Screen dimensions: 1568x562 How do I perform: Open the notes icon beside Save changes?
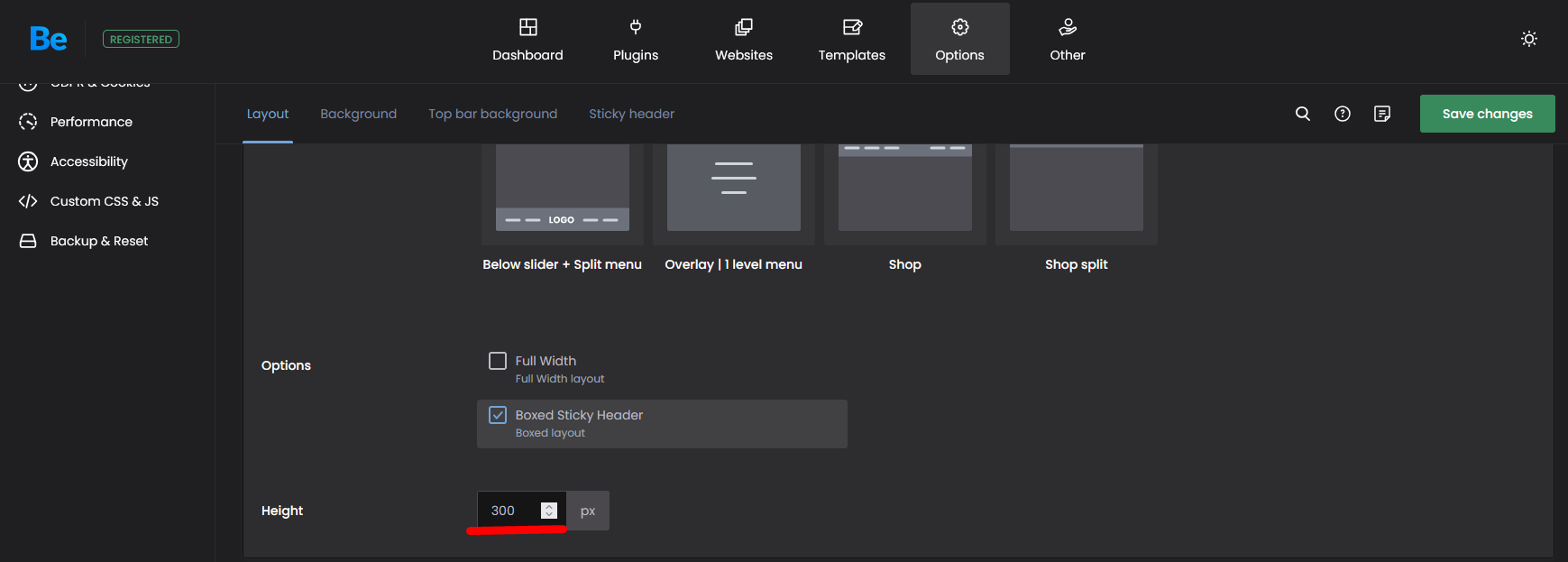coord(1382,114)
